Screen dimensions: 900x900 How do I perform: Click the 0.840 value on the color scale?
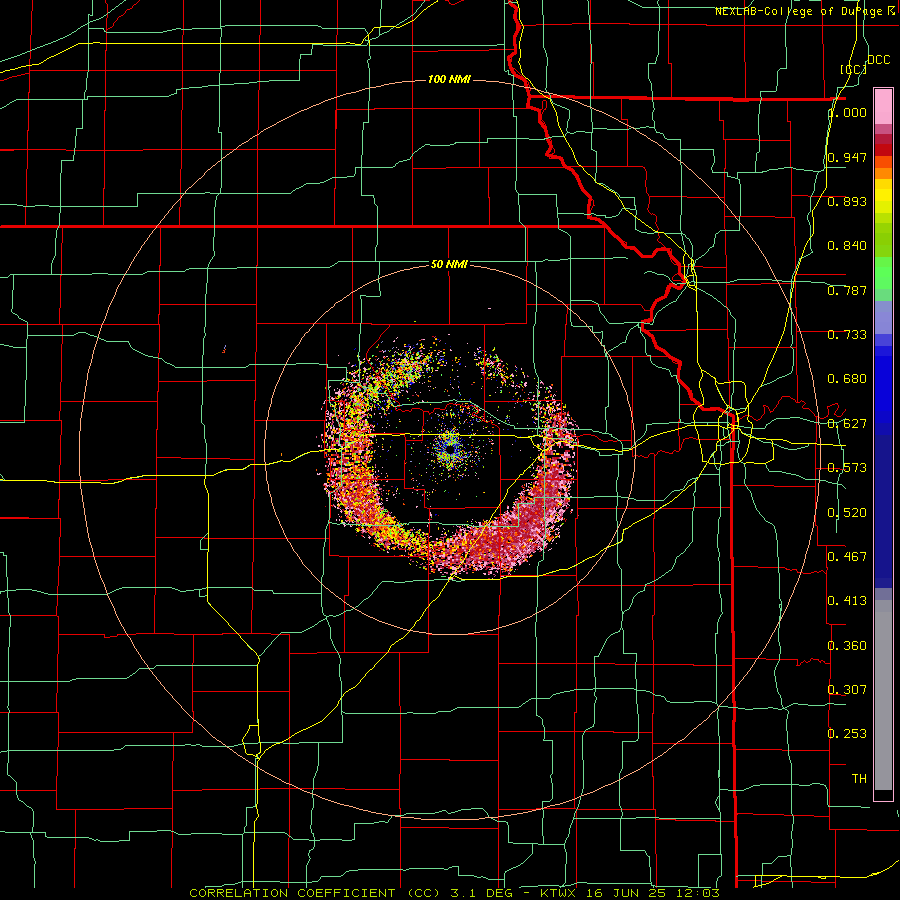coord(847,246)
